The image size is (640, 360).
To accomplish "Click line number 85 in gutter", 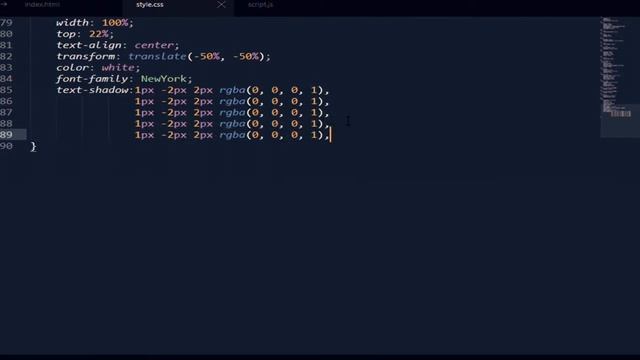I will [x=7, y=90].
